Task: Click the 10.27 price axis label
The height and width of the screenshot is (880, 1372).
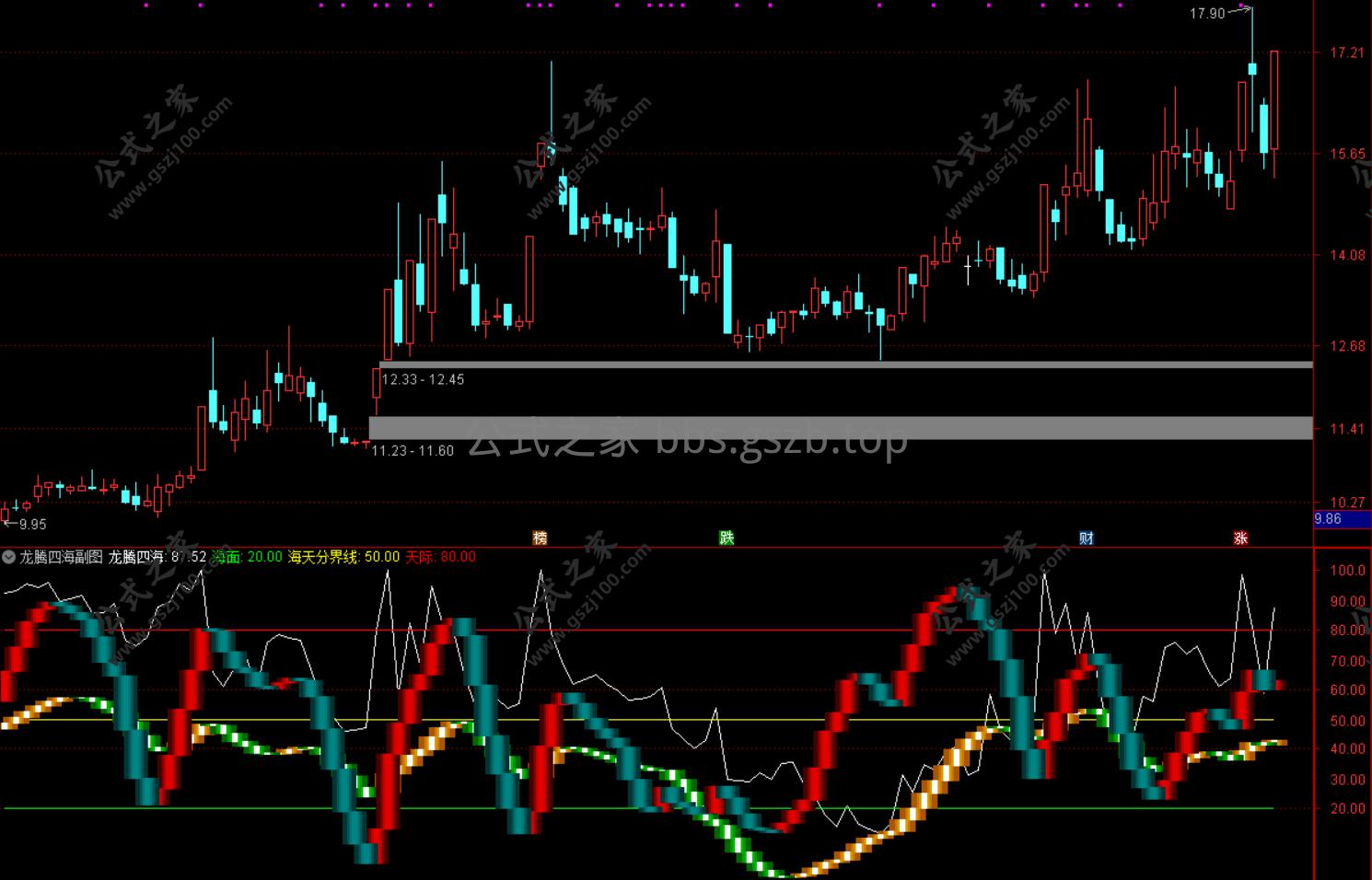Action: [x=1346, y=503]
